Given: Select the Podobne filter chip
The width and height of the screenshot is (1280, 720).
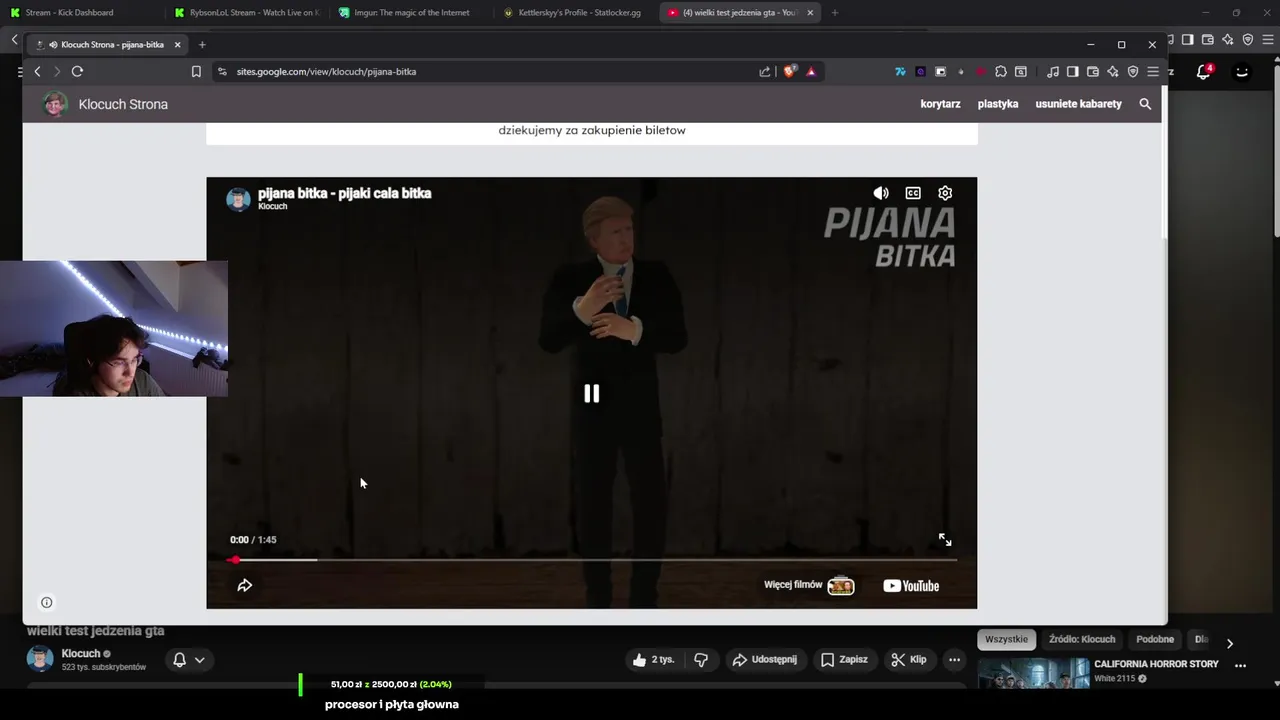Looking at the screenshot, I should point(1155,639).
